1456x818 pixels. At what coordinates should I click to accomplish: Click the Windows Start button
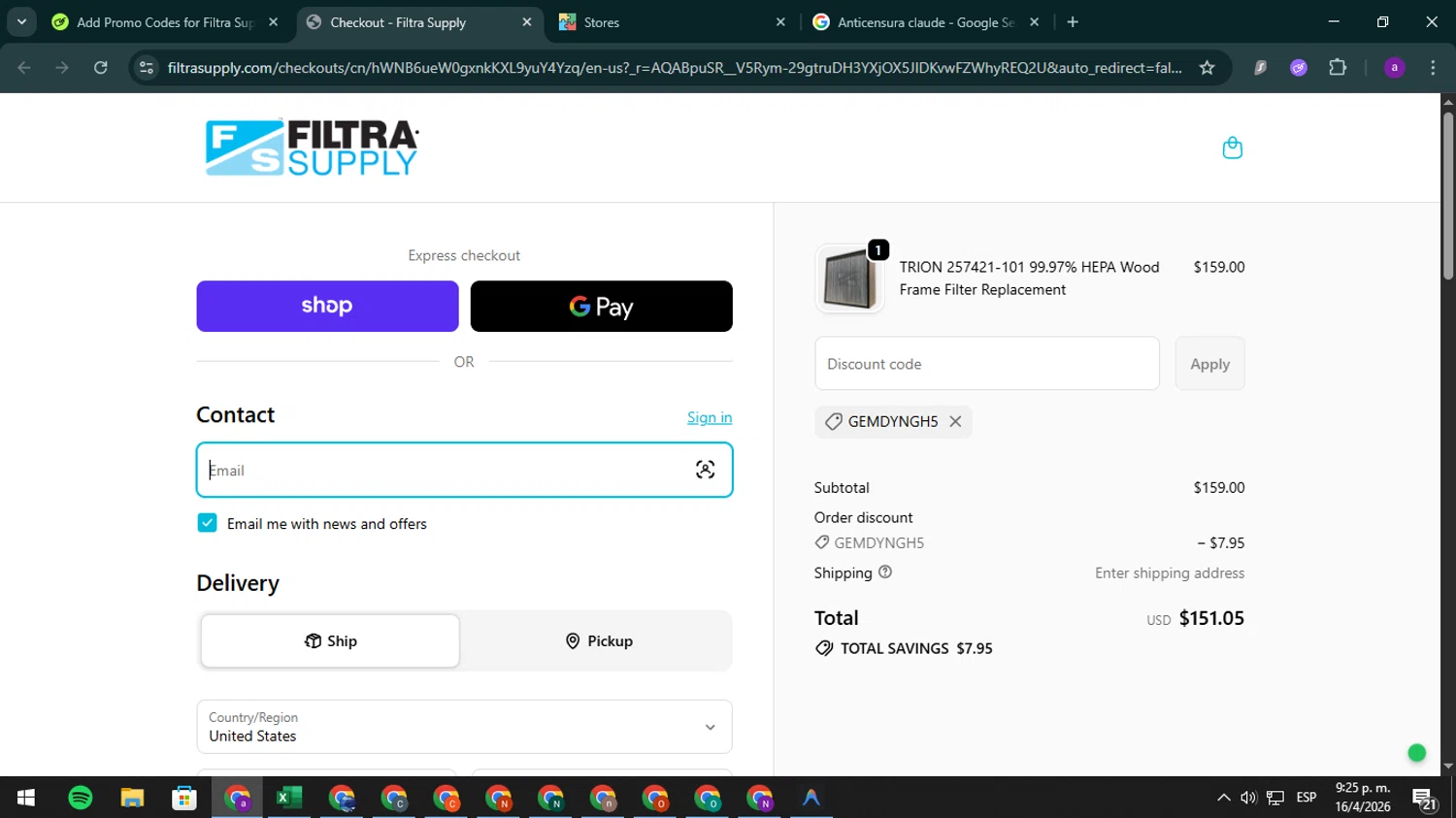coord(26,798)
